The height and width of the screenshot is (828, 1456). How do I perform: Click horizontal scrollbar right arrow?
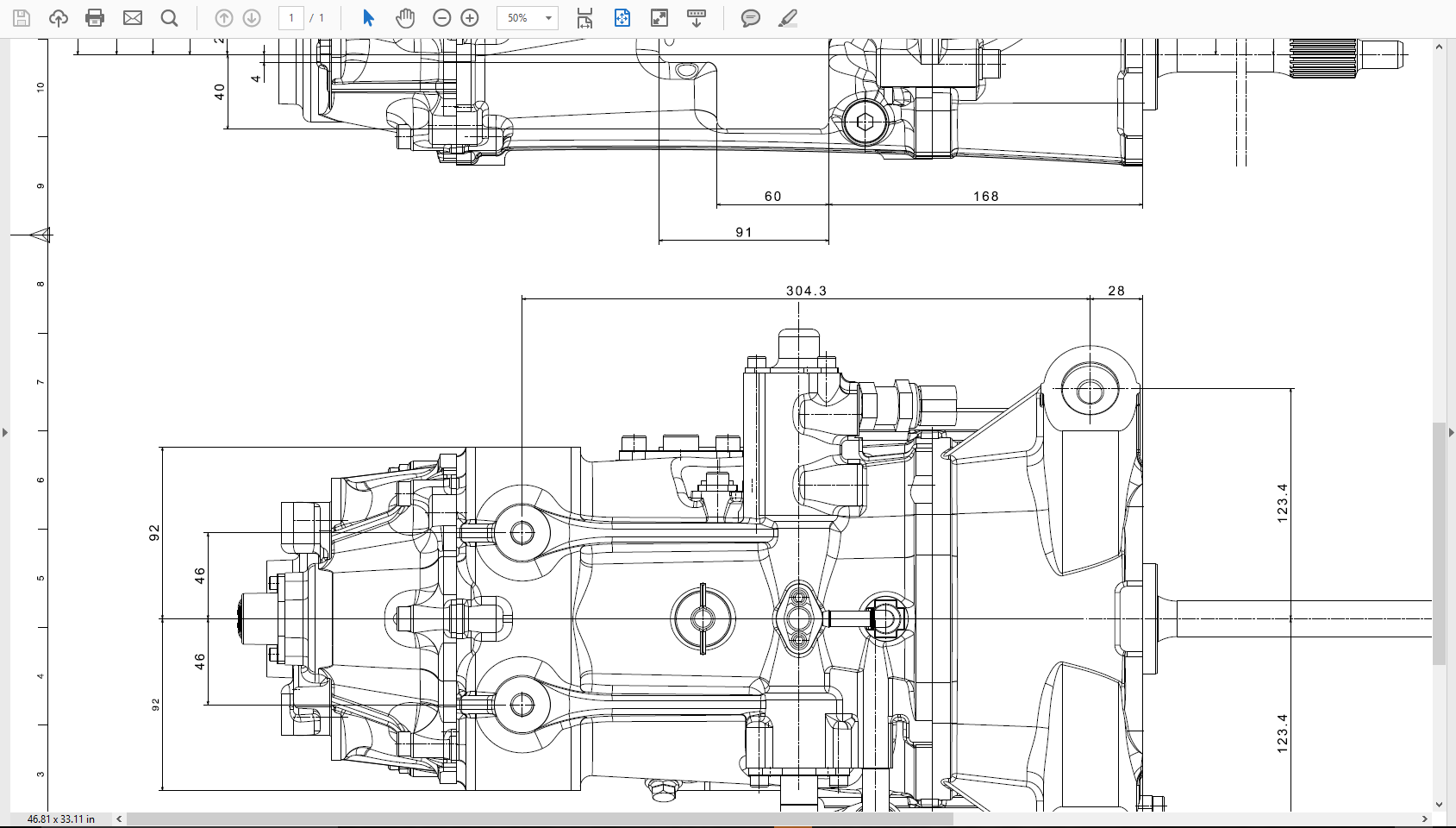(1425, 819)
